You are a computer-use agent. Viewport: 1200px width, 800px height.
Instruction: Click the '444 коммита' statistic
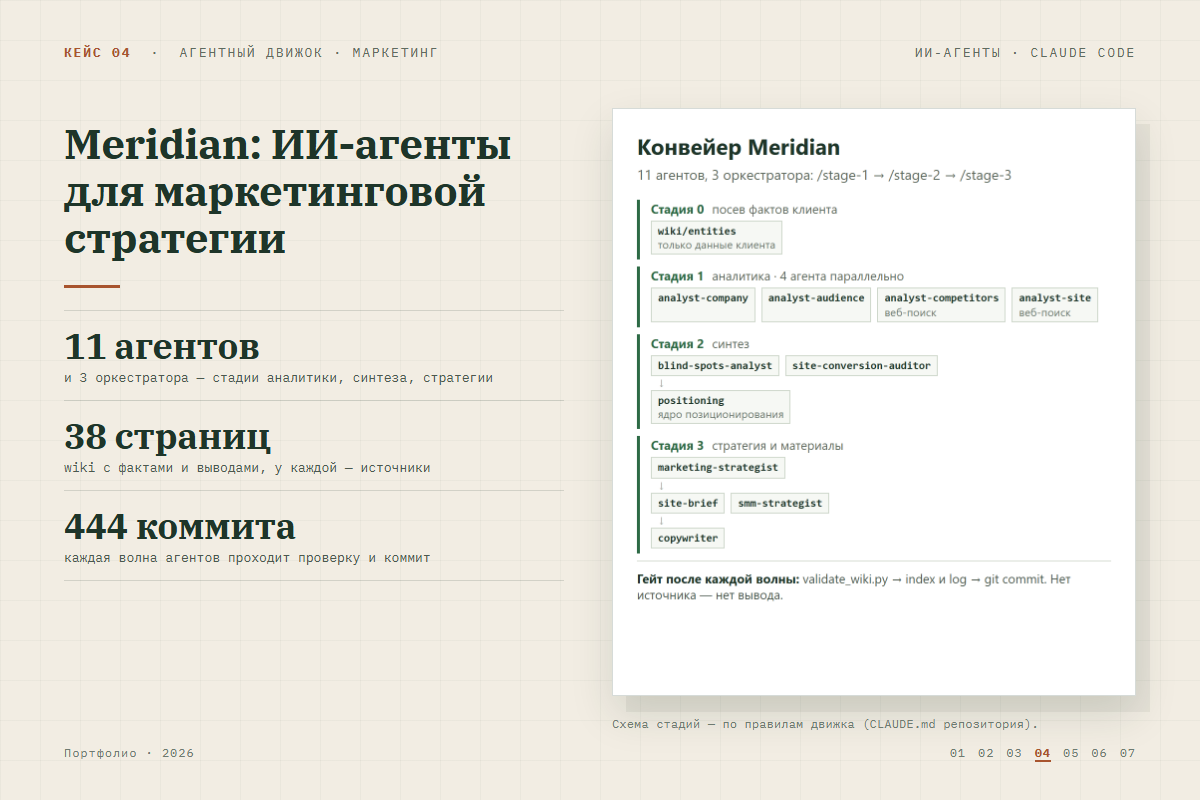pyautogui.click(x=180, y=527)
